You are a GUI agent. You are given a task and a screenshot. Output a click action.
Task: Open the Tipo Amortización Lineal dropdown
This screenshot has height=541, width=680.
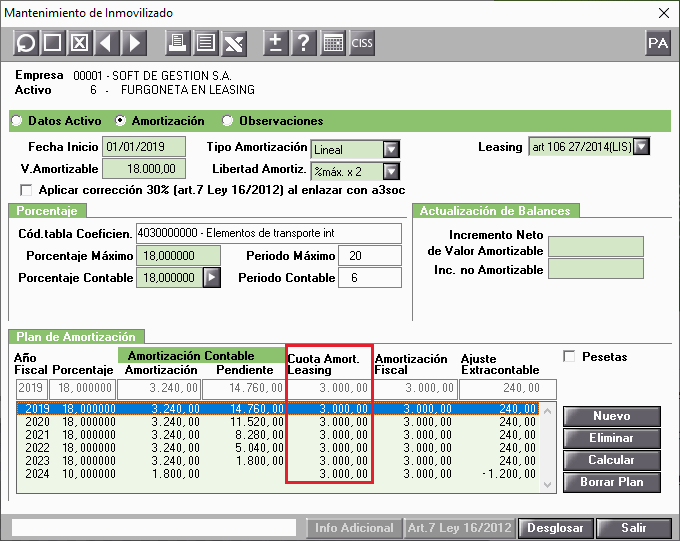tap(391, 150)
